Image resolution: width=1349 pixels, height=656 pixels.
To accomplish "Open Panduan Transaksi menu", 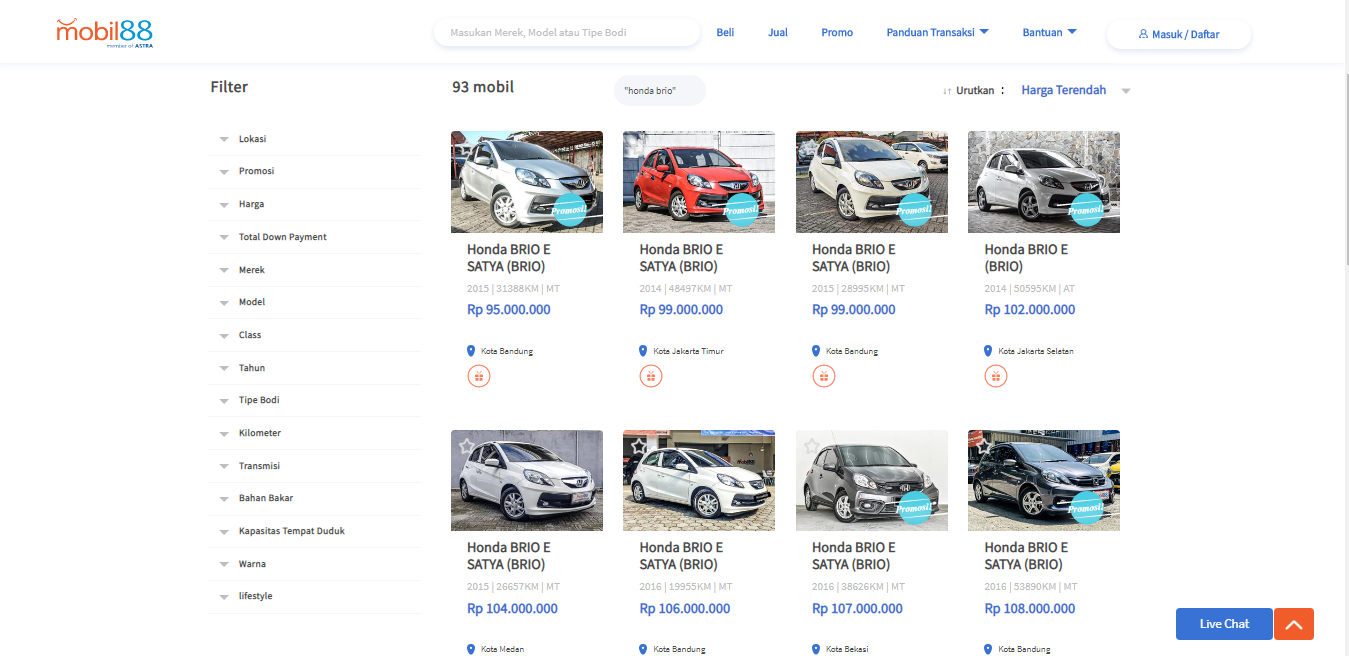I will [x=937, y=32].
